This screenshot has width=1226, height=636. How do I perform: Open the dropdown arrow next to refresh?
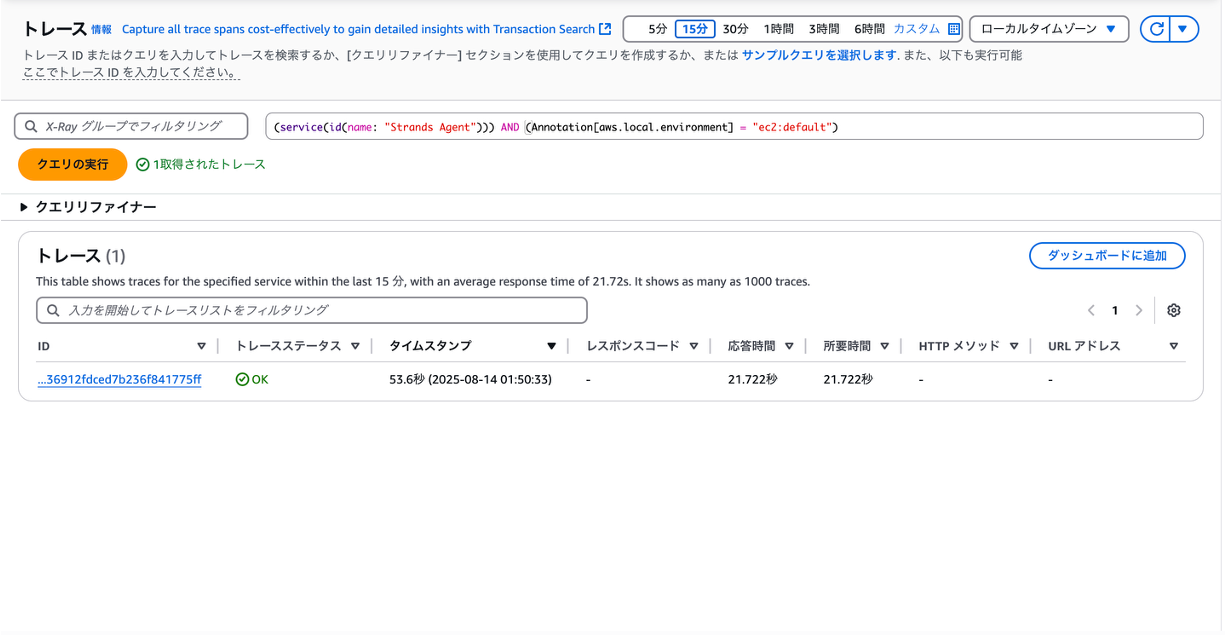pyautogui.click(x=1182, y=29)
